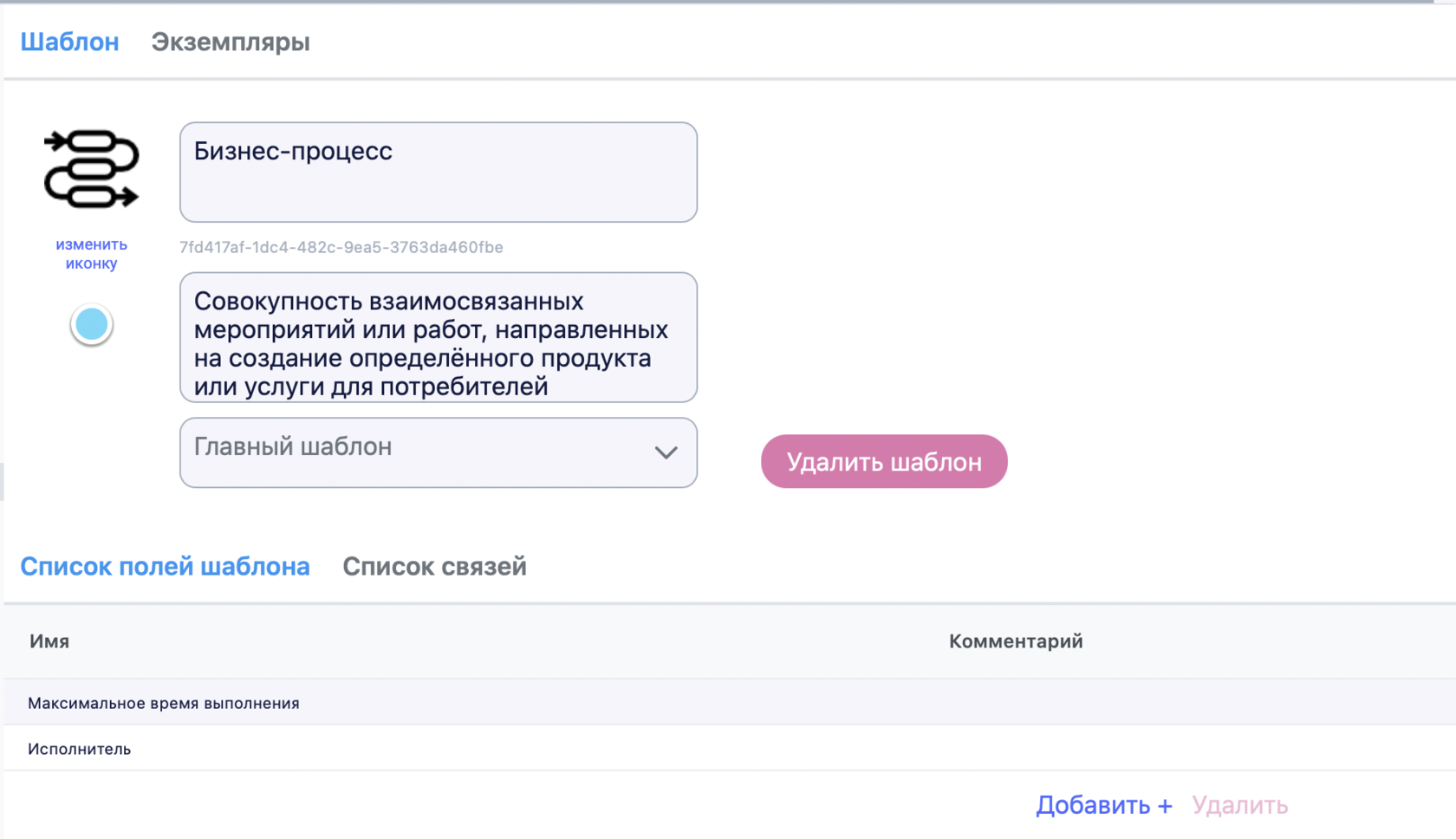
Task: Click the 'Имя' column header
Action: (49, 641)
